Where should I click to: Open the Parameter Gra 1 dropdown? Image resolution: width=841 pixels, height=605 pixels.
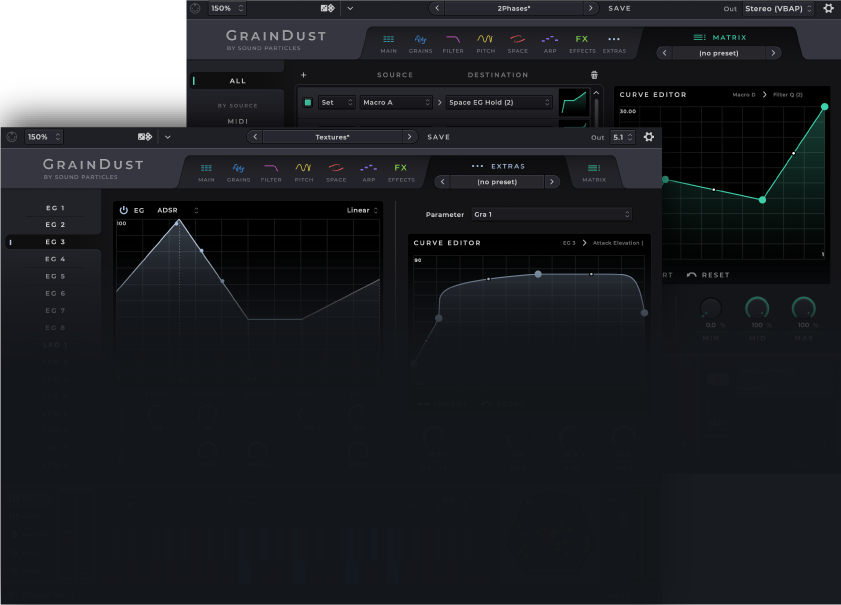click(551, 214)
